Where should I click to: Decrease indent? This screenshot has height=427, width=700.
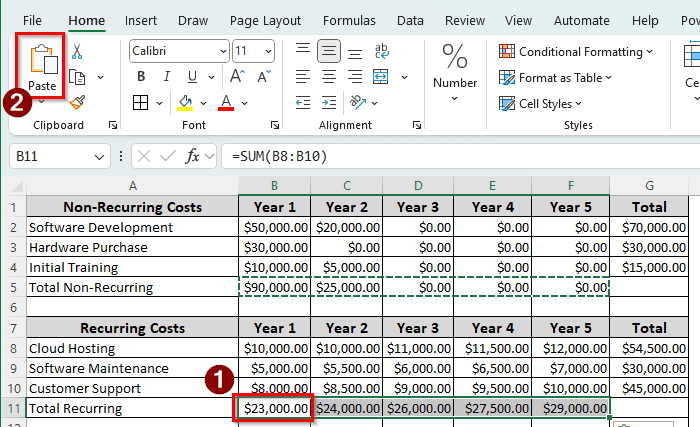(303, 103)
